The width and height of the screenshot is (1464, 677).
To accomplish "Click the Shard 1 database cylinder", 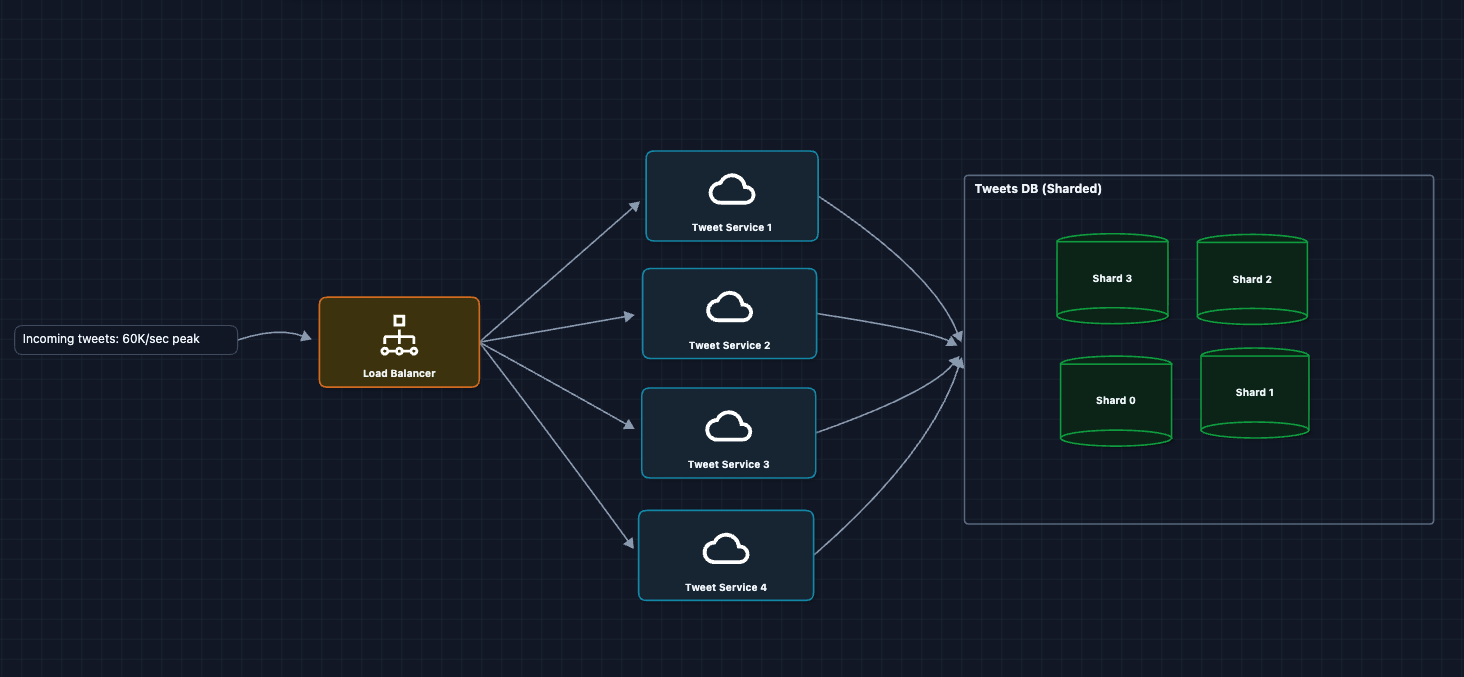I will click(1254, 393).
